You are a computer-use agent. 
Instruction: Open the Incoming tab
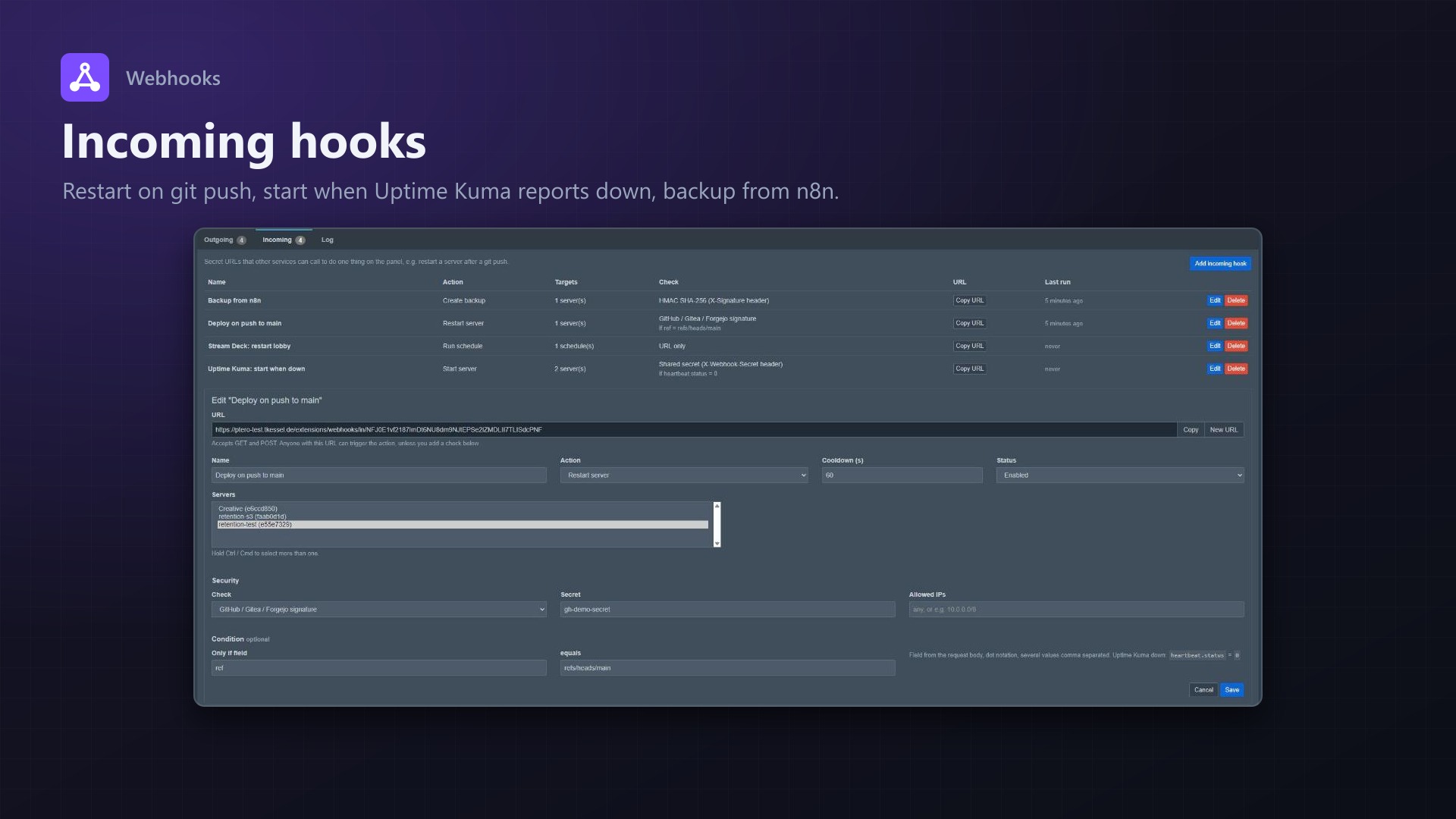[284, 240]
